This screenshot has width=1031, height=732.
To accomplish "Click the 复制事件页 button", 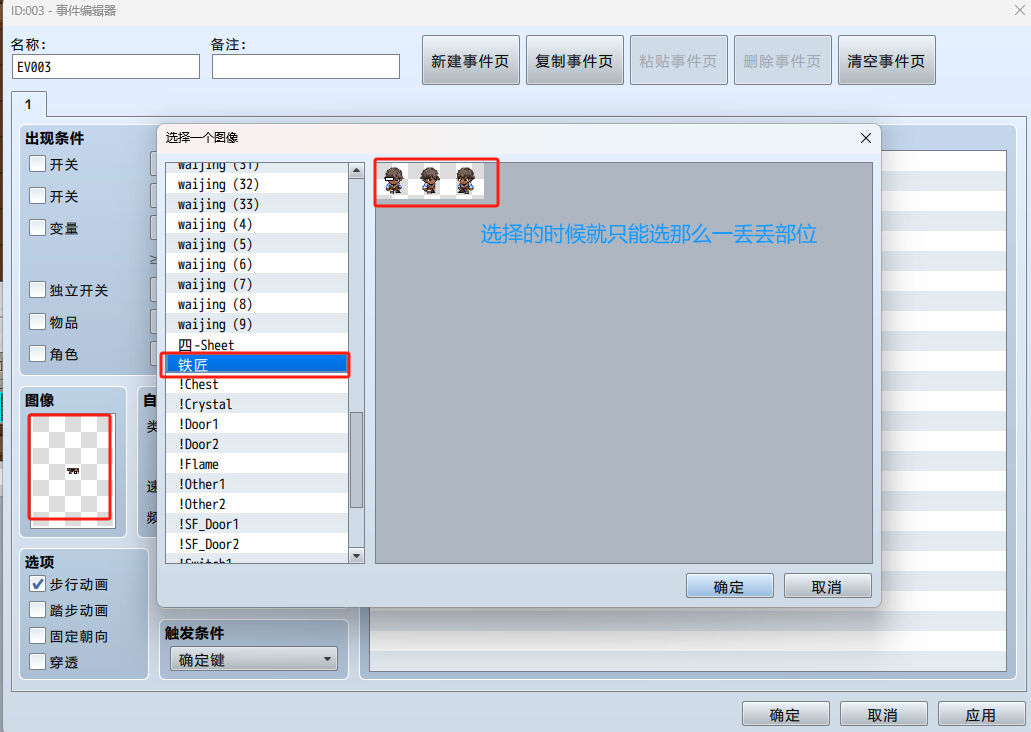I will pyautogui.click(x=575, y=61).
